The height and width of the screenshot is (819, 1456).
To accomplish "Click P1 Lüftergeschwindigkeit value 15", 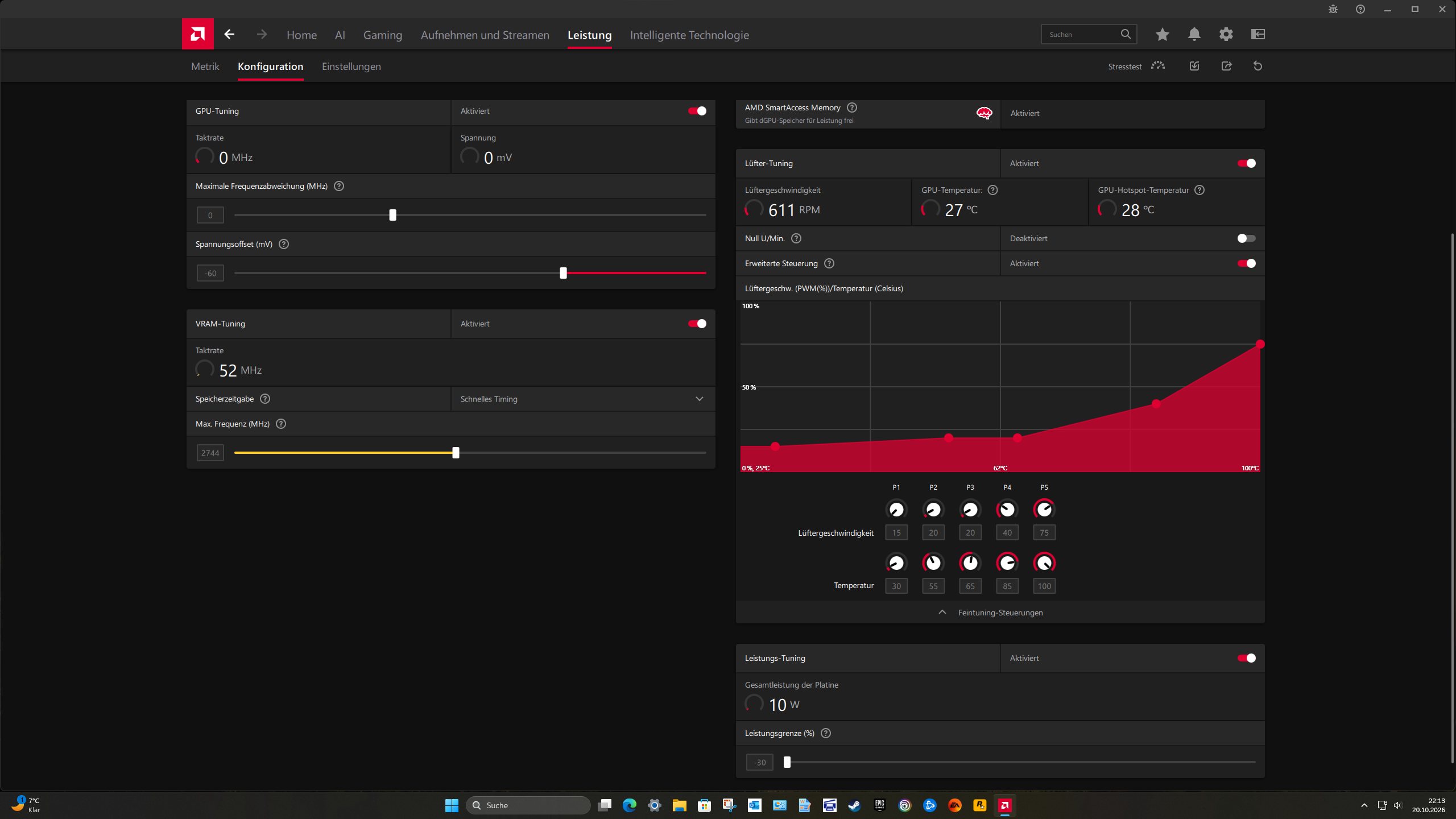I will [x=896, y=532].
